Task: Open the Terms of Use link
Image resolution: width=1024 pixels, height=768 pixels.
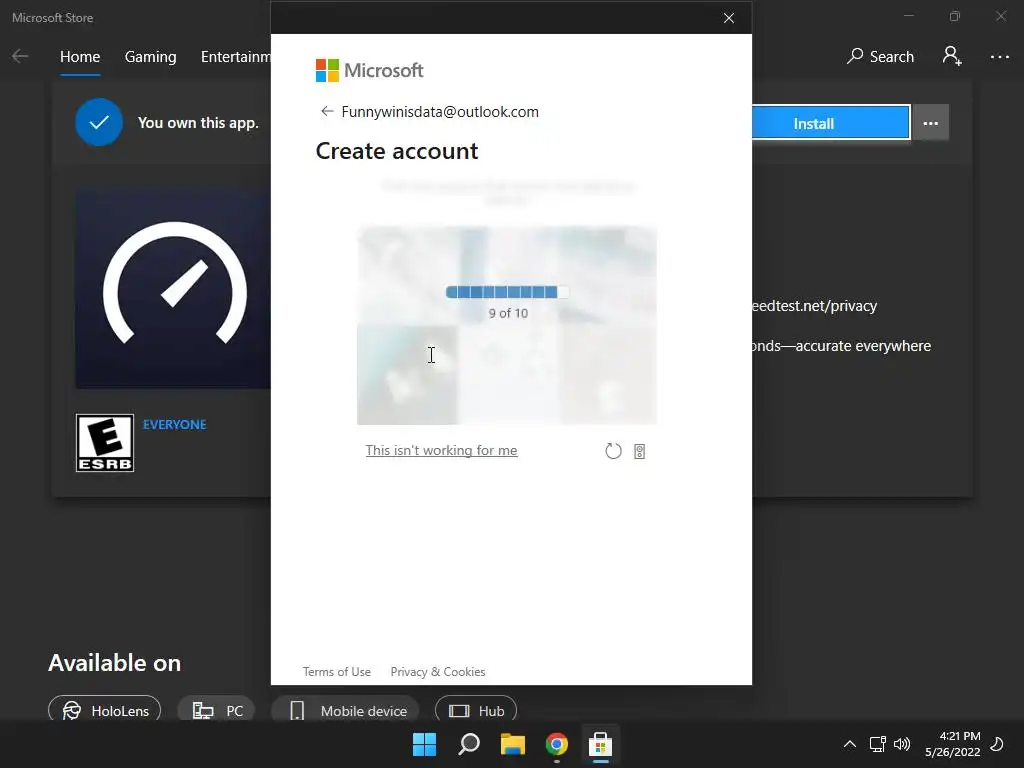Action: point(336,671)
